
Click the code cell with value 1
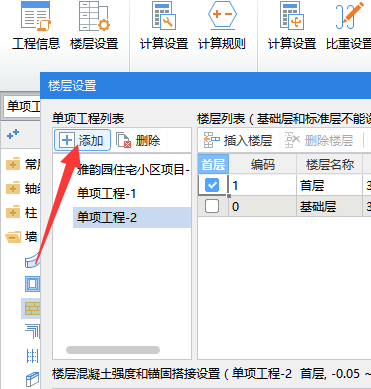262,185
